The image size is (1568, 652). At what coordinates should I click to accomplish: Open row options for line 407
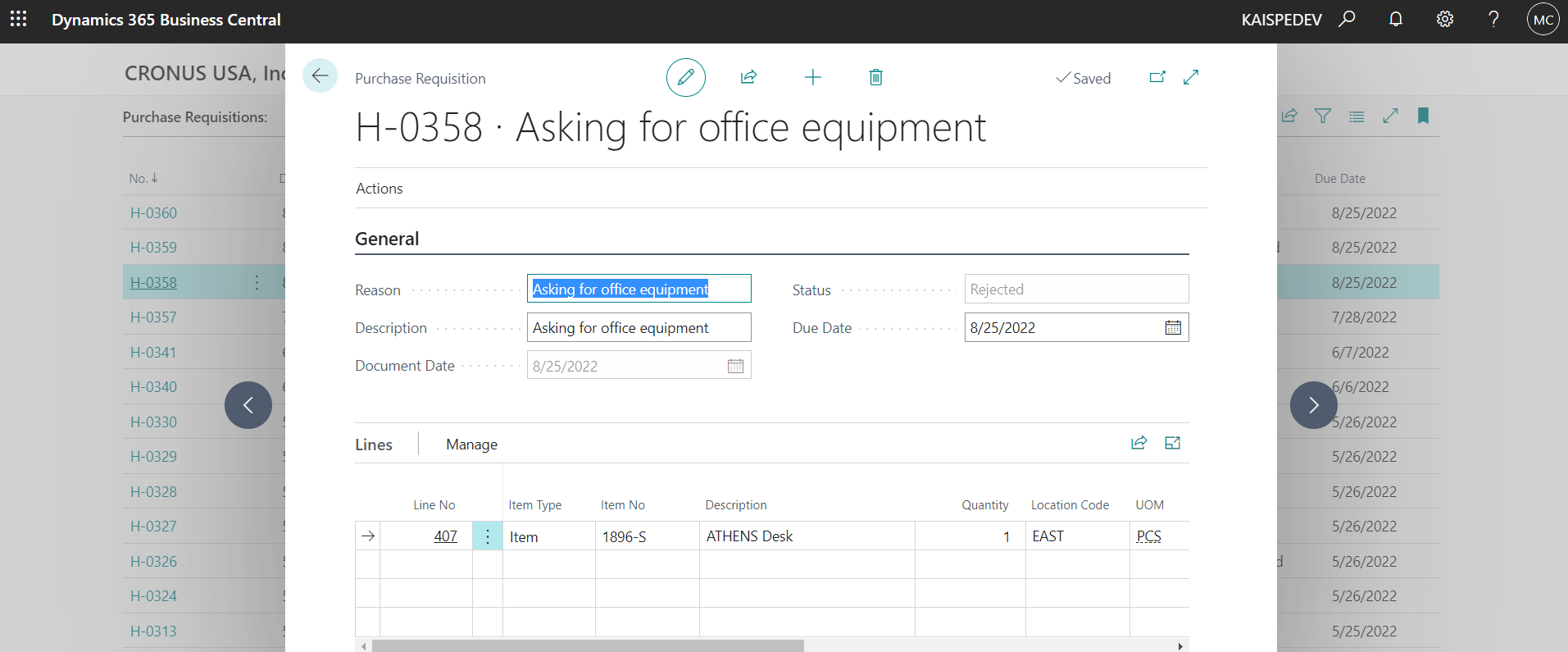(x=488, y=536)
